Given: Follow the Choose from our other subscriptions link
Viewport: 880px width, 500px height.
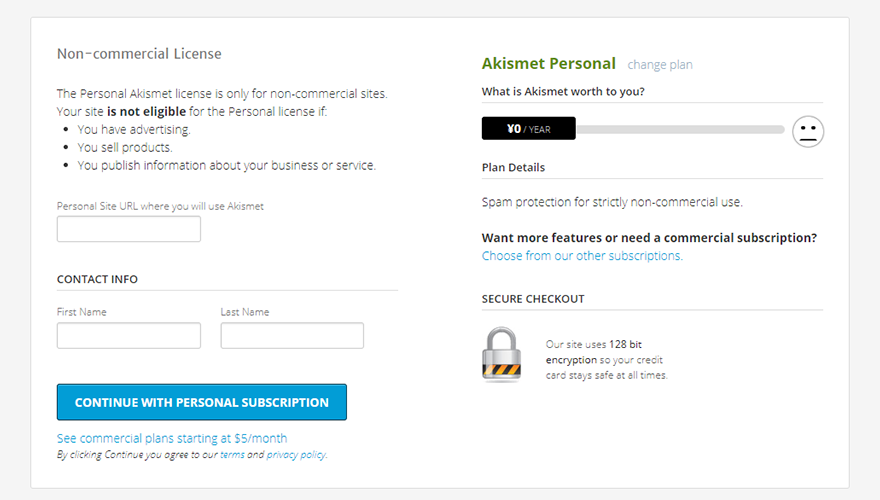Looking at the screenshot, I should (x=582, y=256).
